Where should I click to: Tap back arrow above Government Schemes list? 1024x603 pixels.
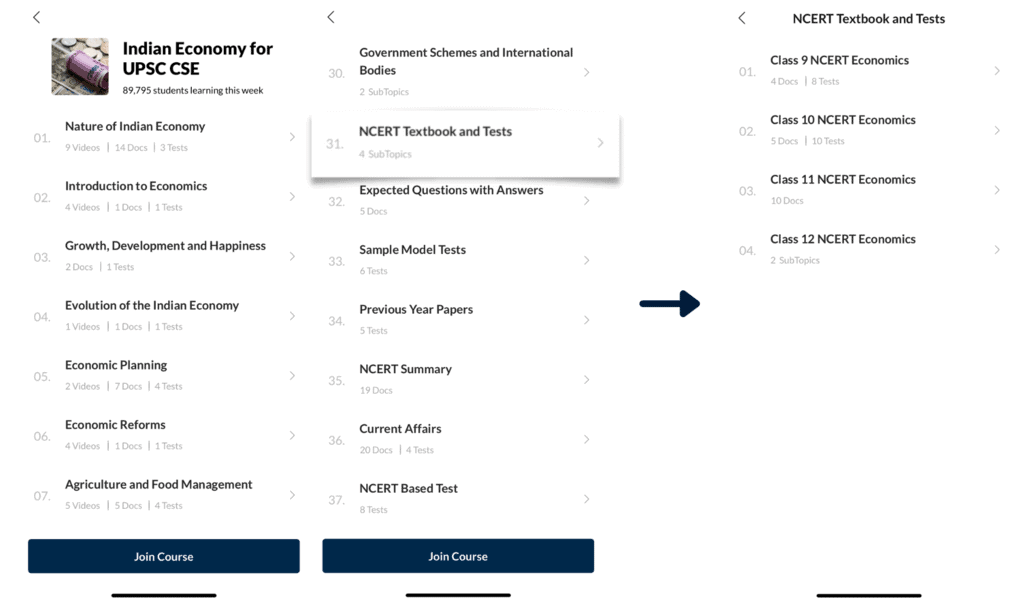point(331,17)
